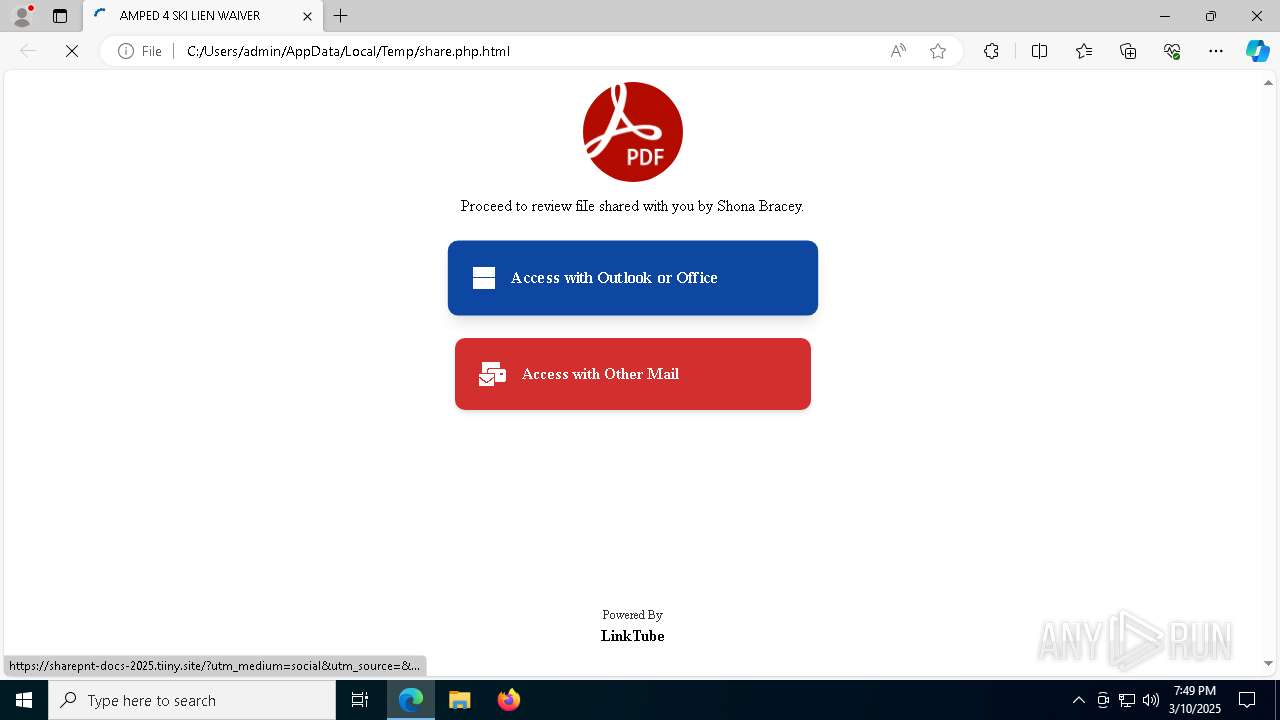The height and width of the screenshot is (720, 1280).
Task: Click the taskbar search box
Action: tap(192, 700)
